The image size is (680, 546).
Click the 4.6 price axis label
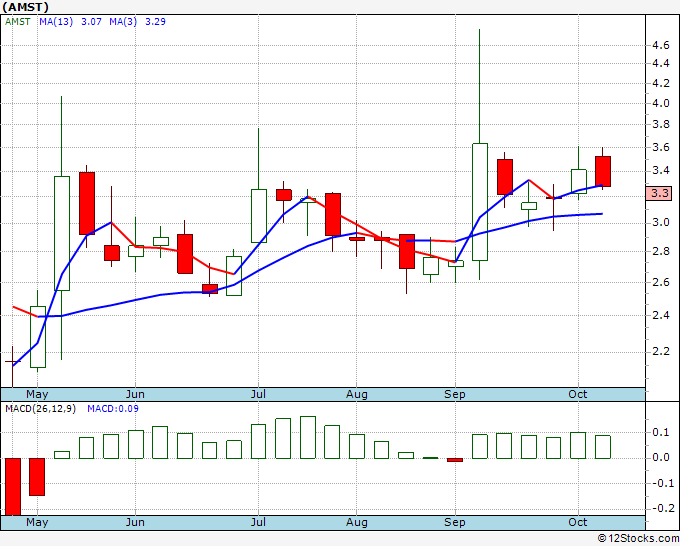(x=660, y=46)
